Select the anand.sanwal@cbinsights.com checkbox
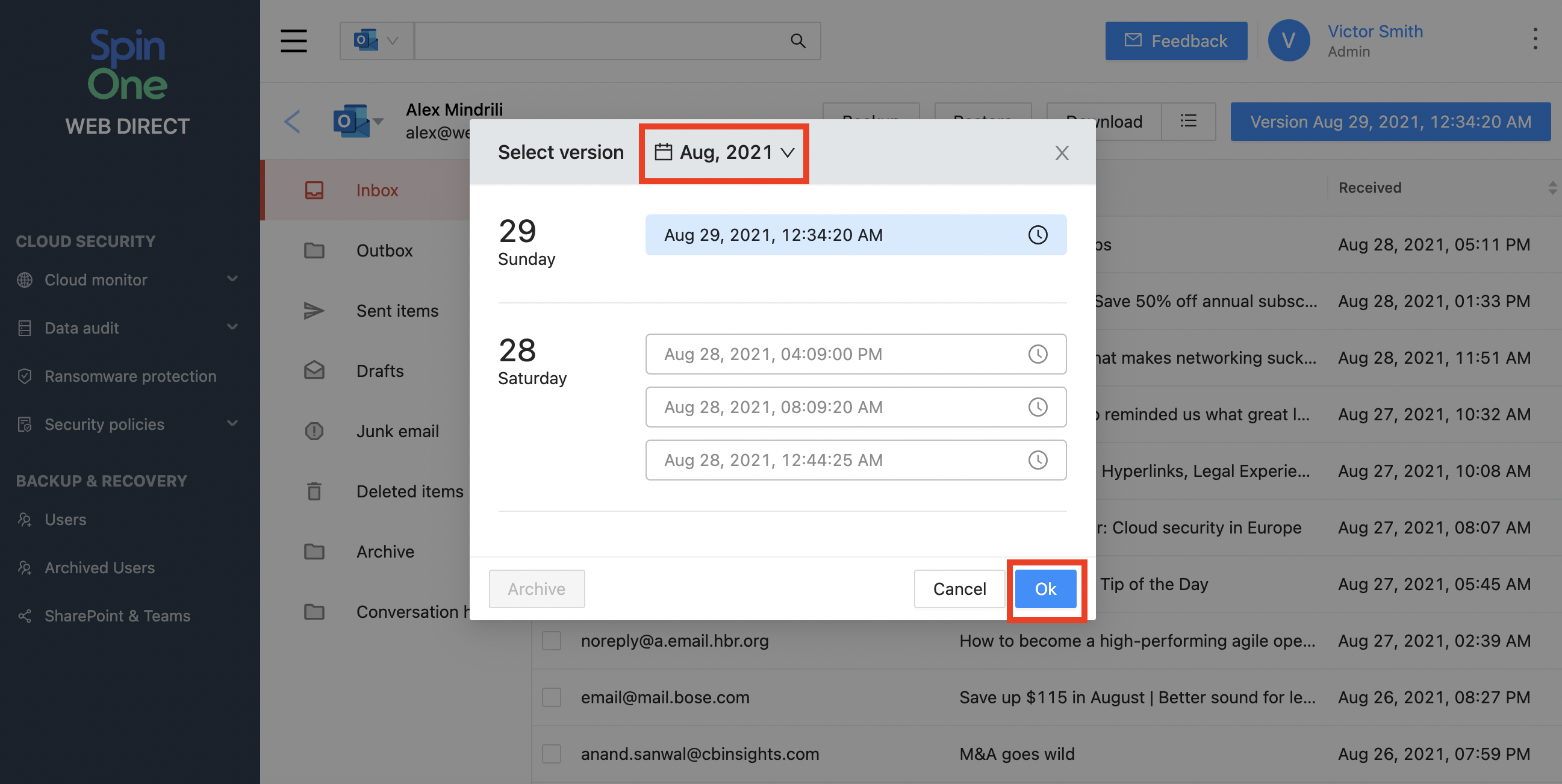Screen dimensions: 1562x784 pyautogui.click(x=551, y=754)
